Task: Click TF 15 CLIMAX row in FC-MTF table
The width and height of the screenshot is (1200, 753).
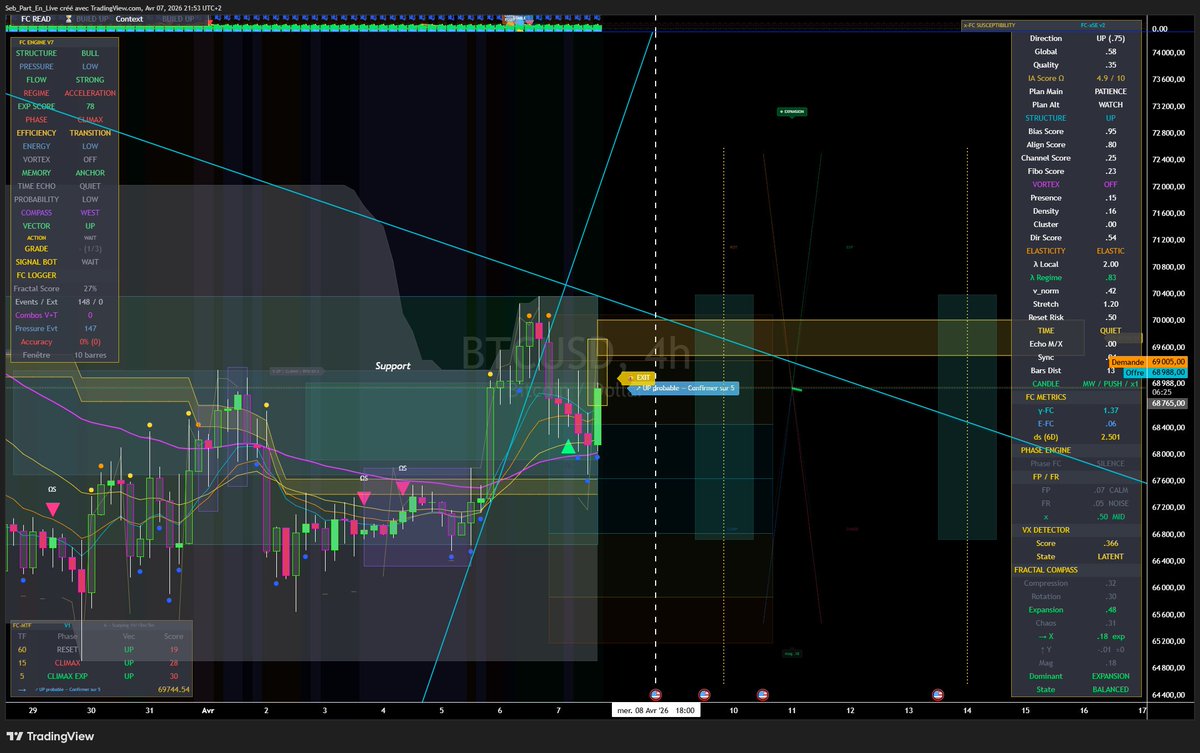Action: (101, 663)
